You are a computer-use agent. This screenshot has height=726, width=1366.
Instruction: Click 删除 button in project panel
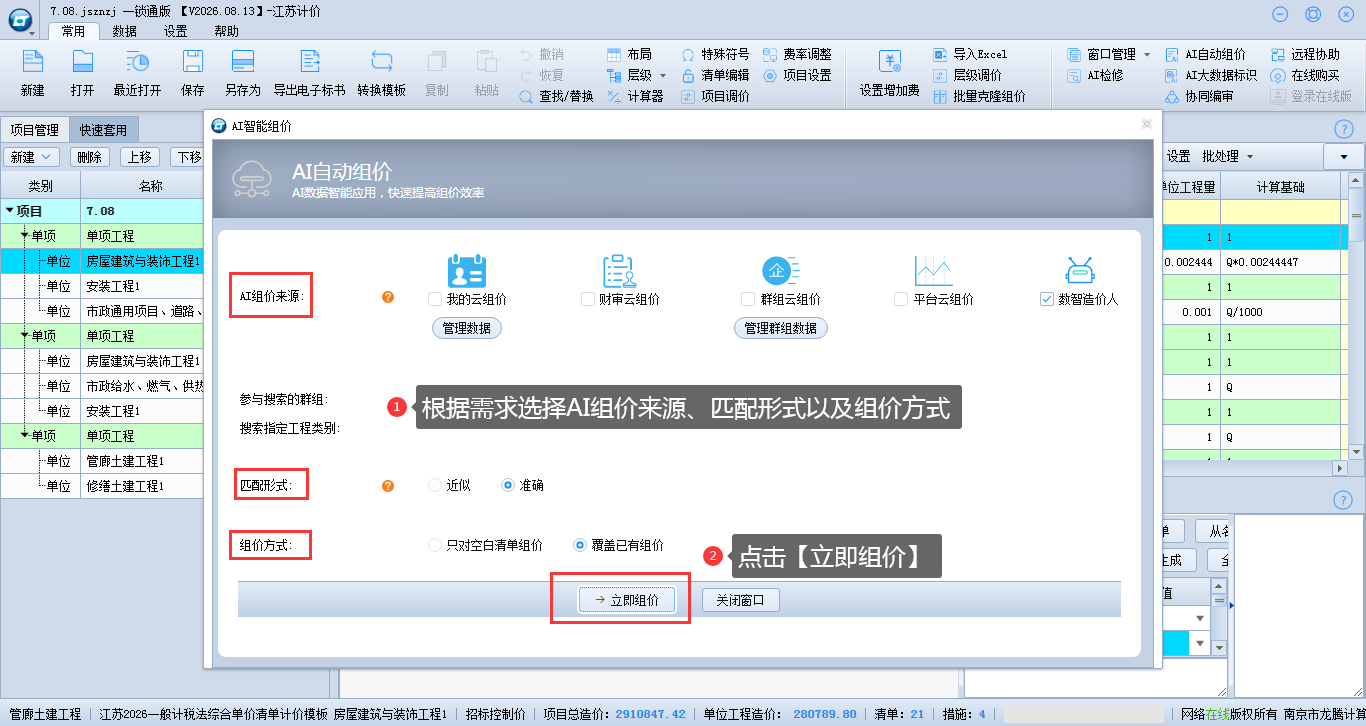coord(90,157)
